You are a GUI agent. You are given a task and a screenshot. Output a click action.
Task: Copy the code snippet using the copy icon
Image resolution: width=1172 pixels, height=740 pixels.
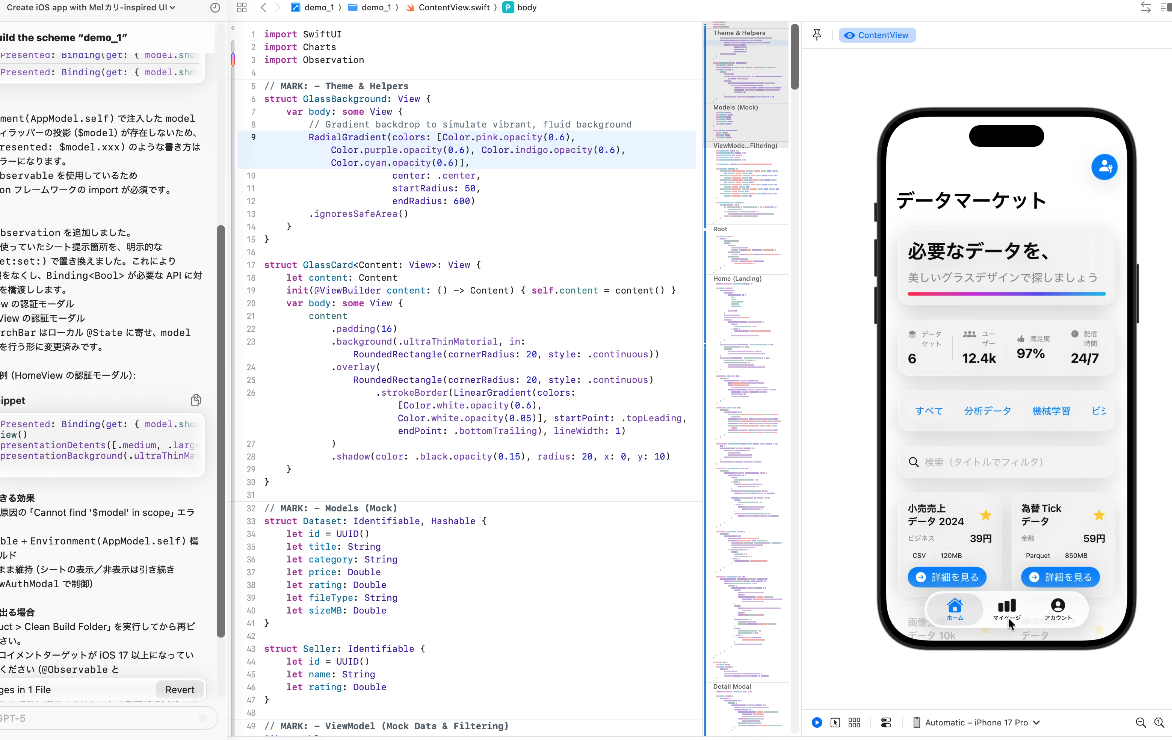(x=196, y=399)
